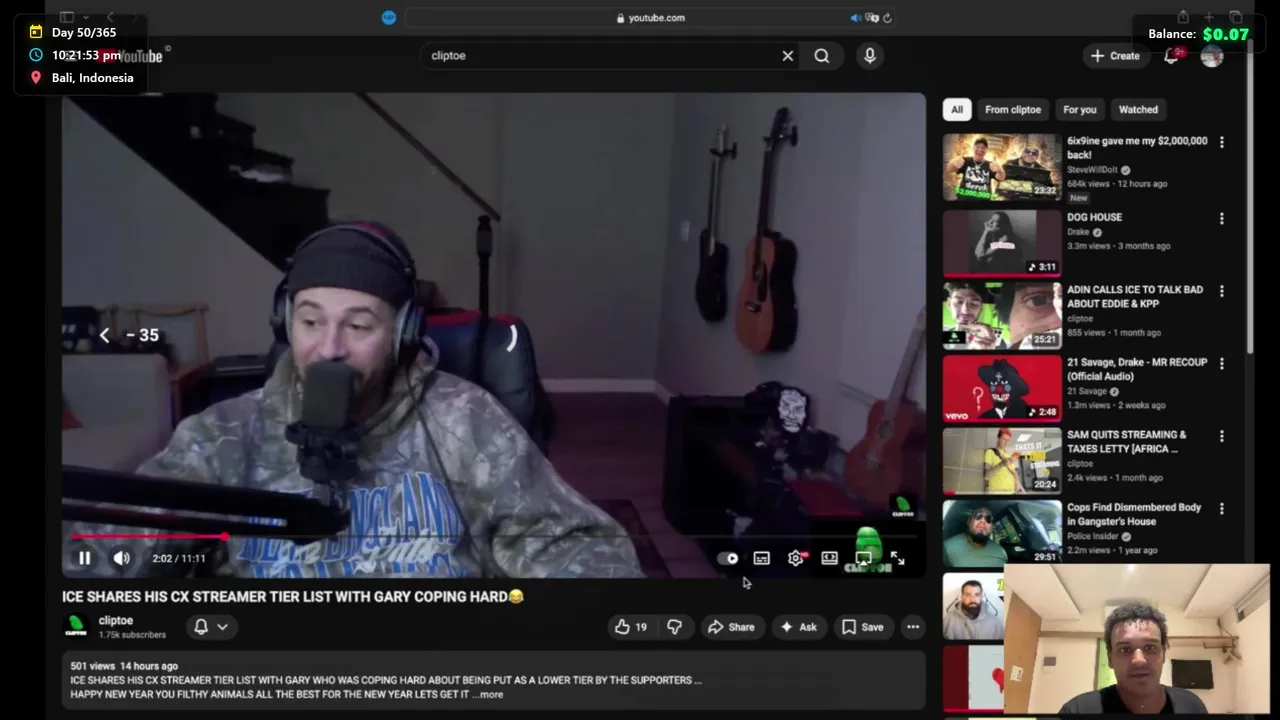This screenshot has height=720, width=1280.
Task: Click the Share button
Action: coord(731,627)
